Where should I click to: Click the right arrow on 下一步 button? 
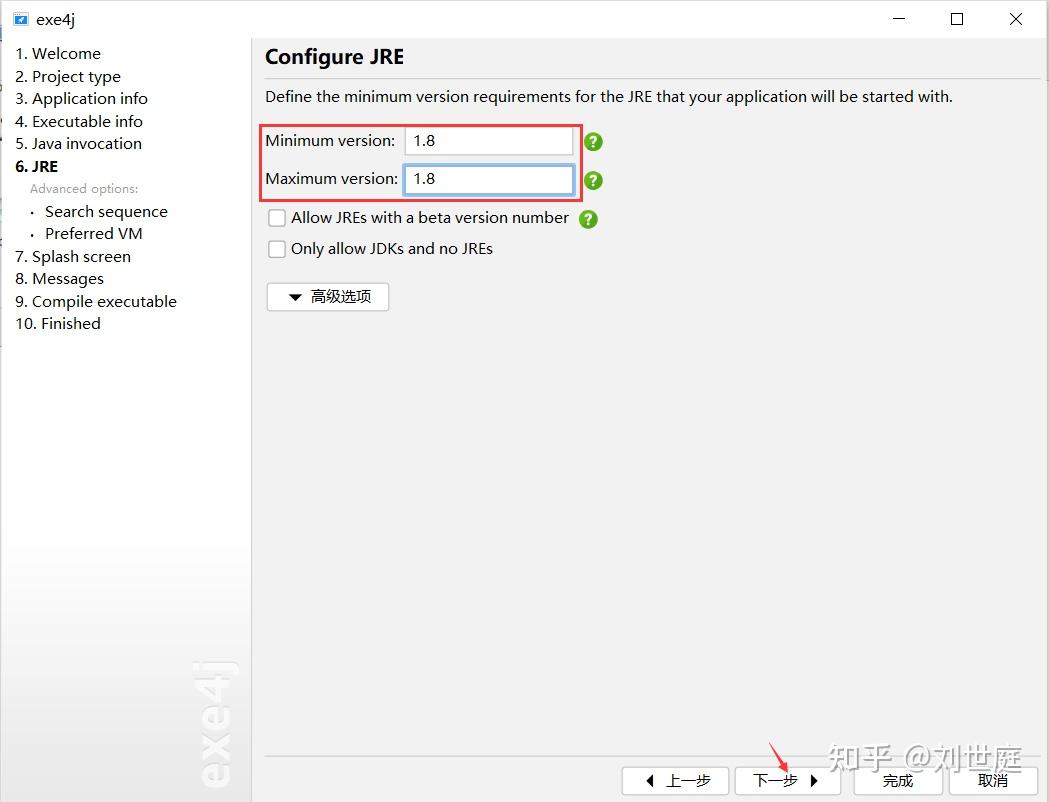click(814, 781)
